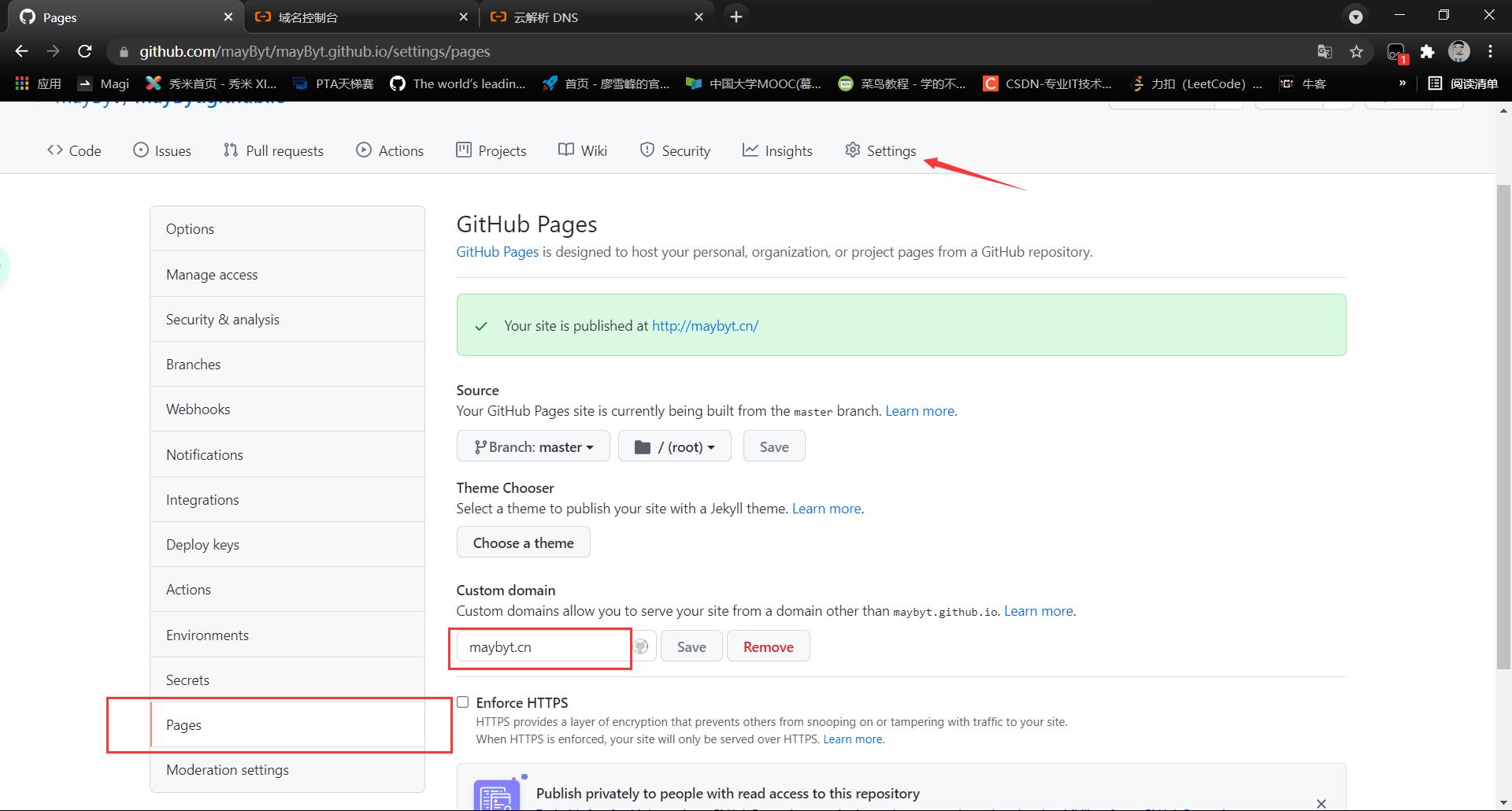Close the 云解析 DNS tab
The width and height of the screenshot is (1512, 811).
coord(699,17)
